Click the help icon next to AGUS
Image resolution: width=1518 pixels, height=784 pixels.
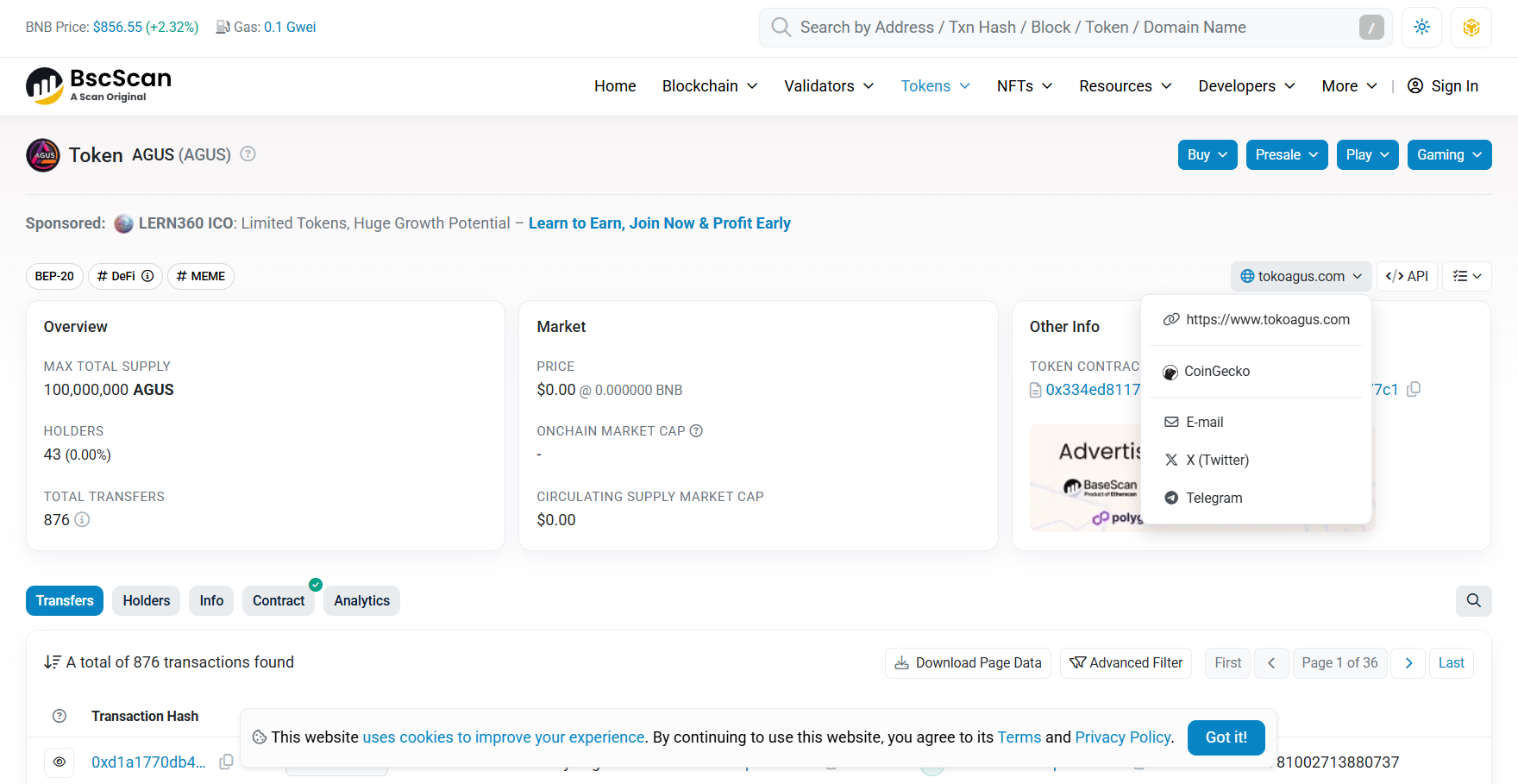(x=248, y=154)
